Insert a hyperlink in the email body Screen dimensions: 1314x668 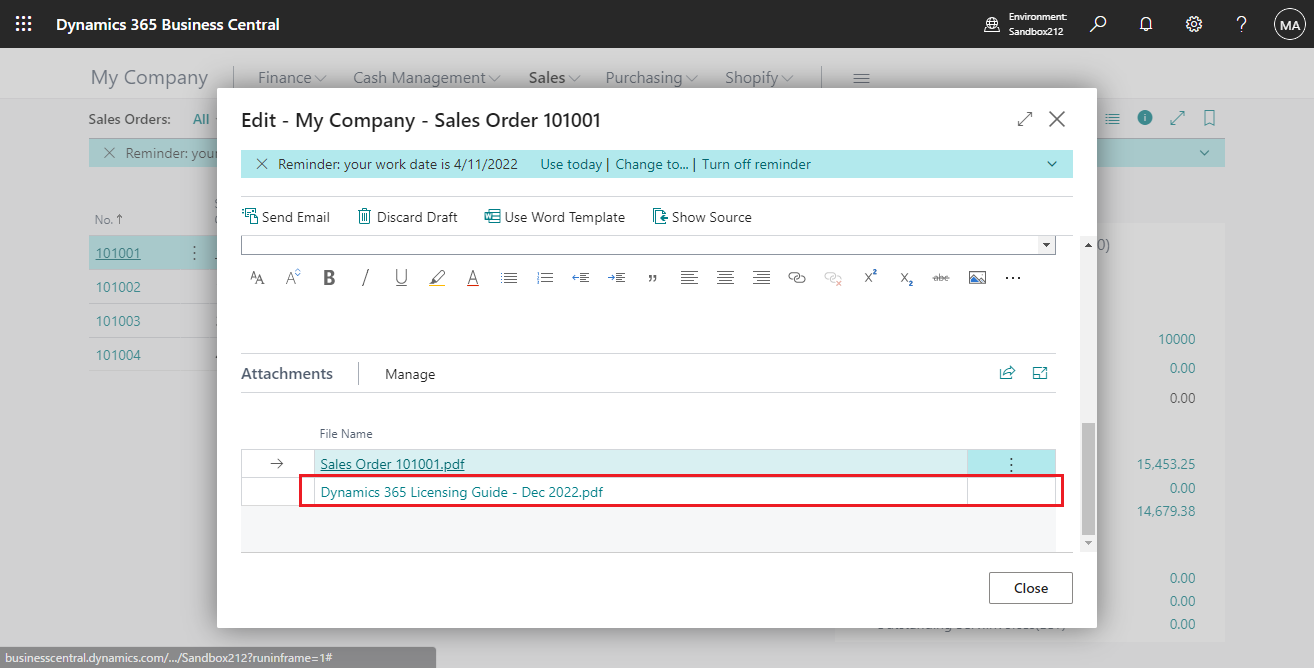click(797, 277)
